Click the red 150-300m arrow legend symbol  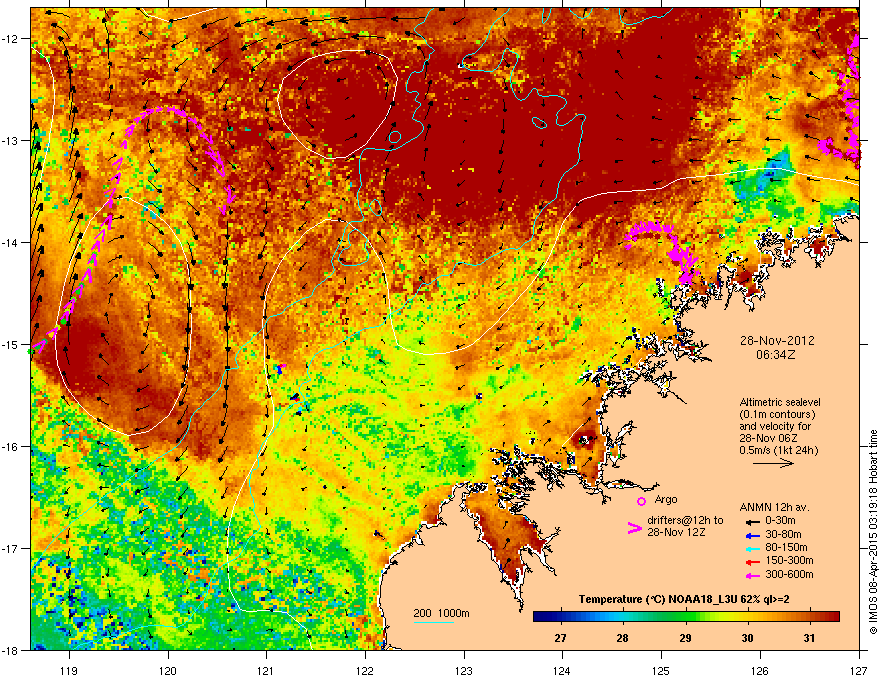click(x=753, y=562)
